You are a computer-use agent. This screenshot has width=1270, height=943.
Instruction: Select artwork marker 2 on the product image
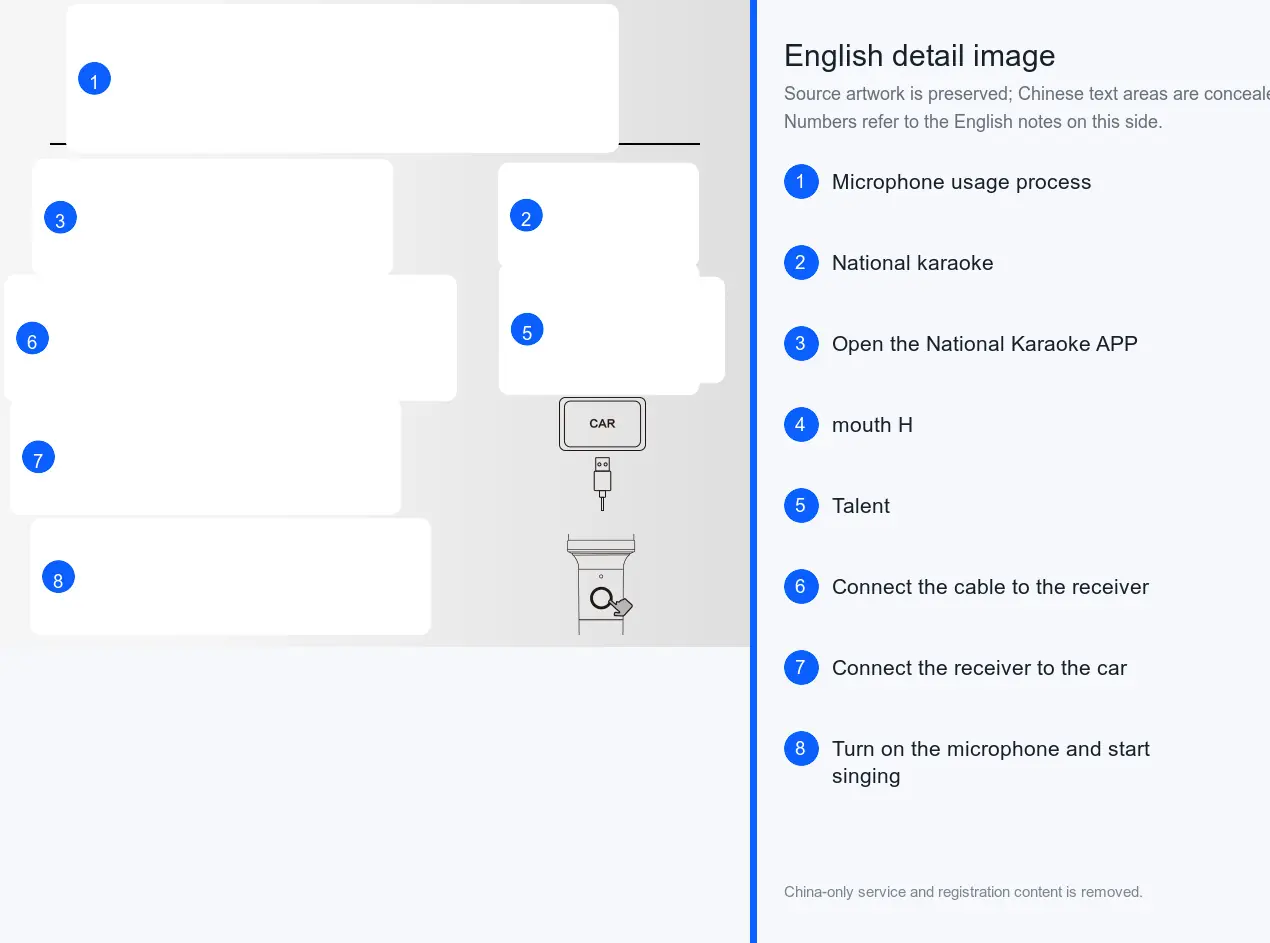pyautogui.click(x=526, y=215)
